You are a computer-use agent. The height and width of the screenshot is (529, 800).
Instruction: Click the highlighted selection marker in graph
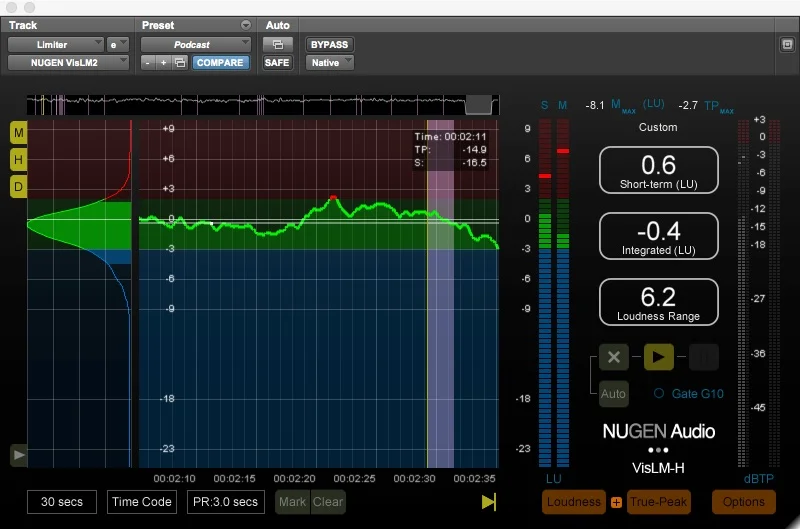tap(440, 294)
